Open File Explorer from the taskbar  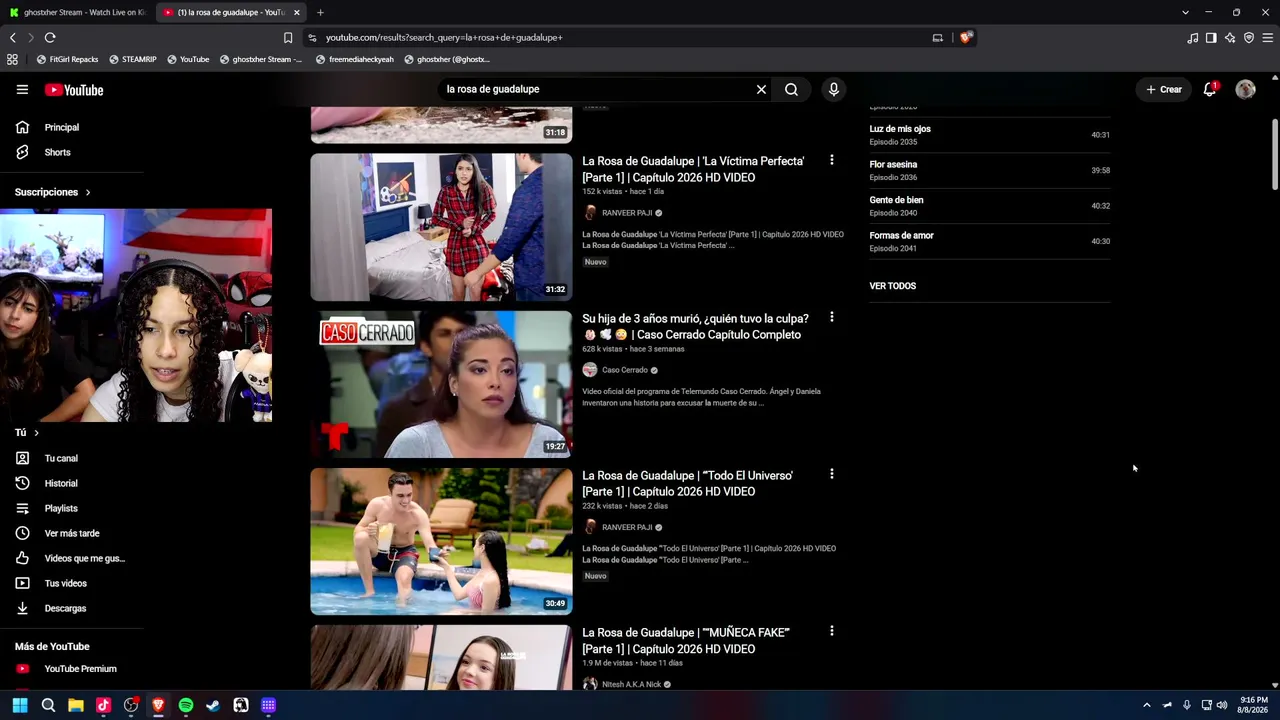[x=76, y=705]
